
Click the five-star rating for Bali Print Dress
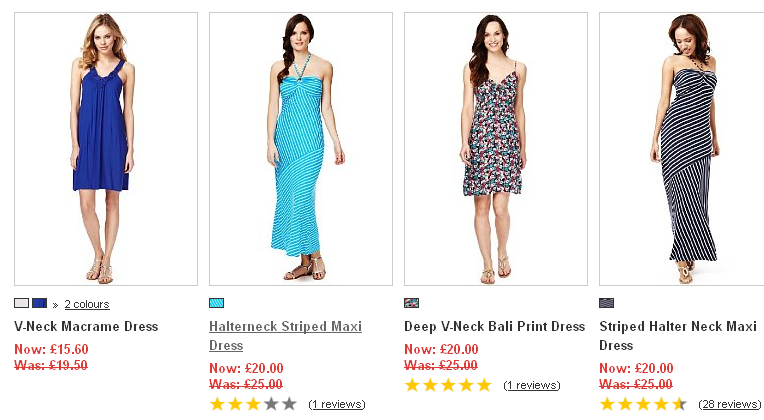448,385
